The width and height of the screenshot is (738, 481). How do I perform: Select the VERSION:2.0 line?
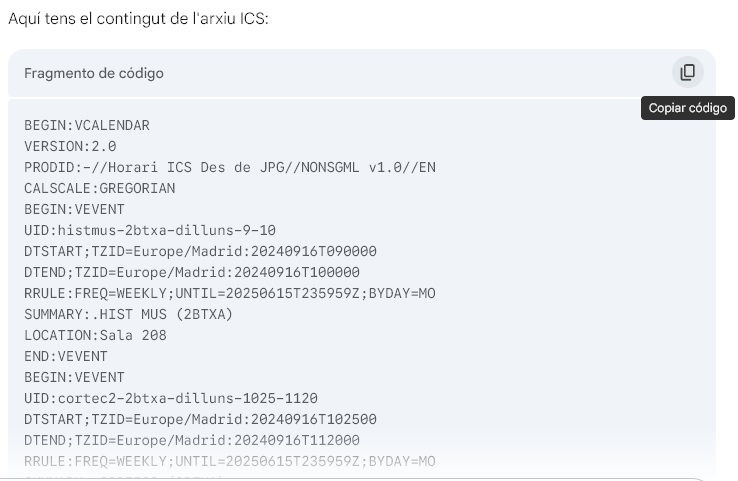coord(70,146)
